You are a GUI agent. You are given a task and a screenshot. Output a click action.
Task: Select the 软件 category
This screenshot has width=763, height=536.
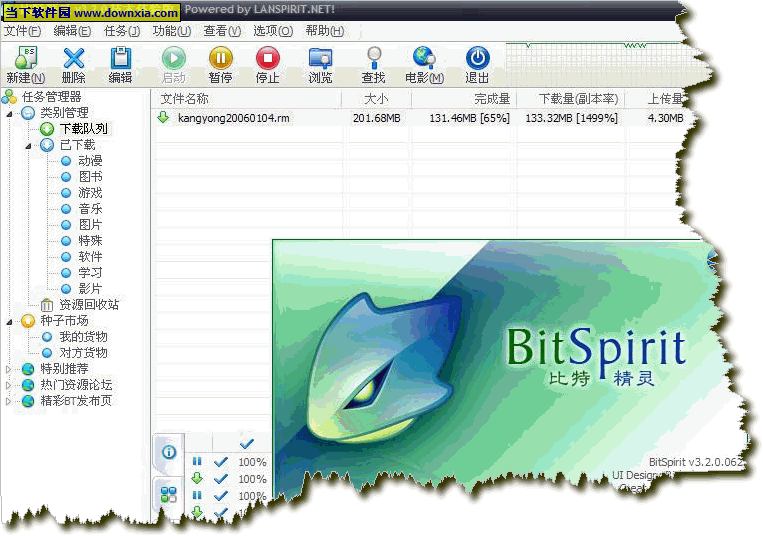90,257
